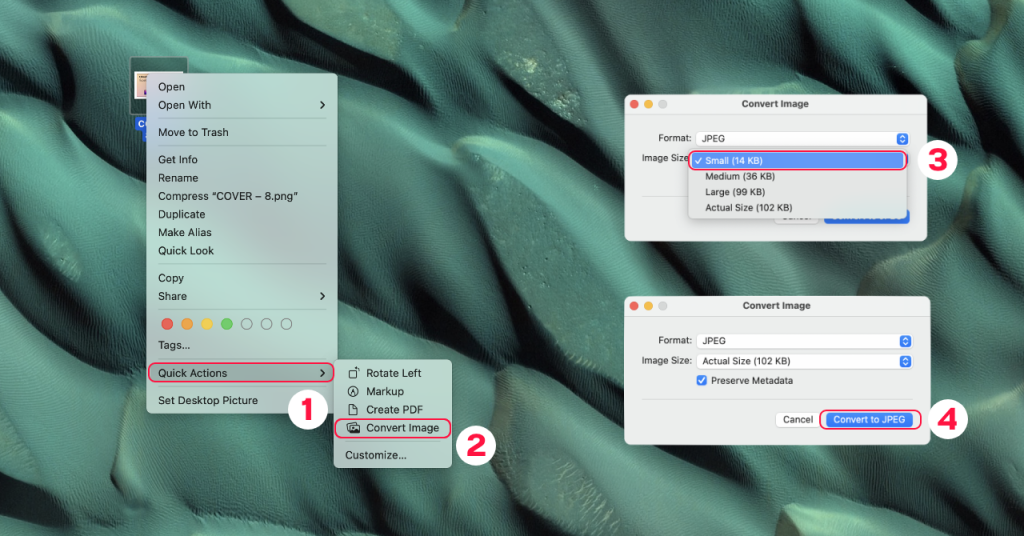The image size is (1024, 536).
Task: Open the Image Size Actual Size dropdown
Action: point(804,361)
